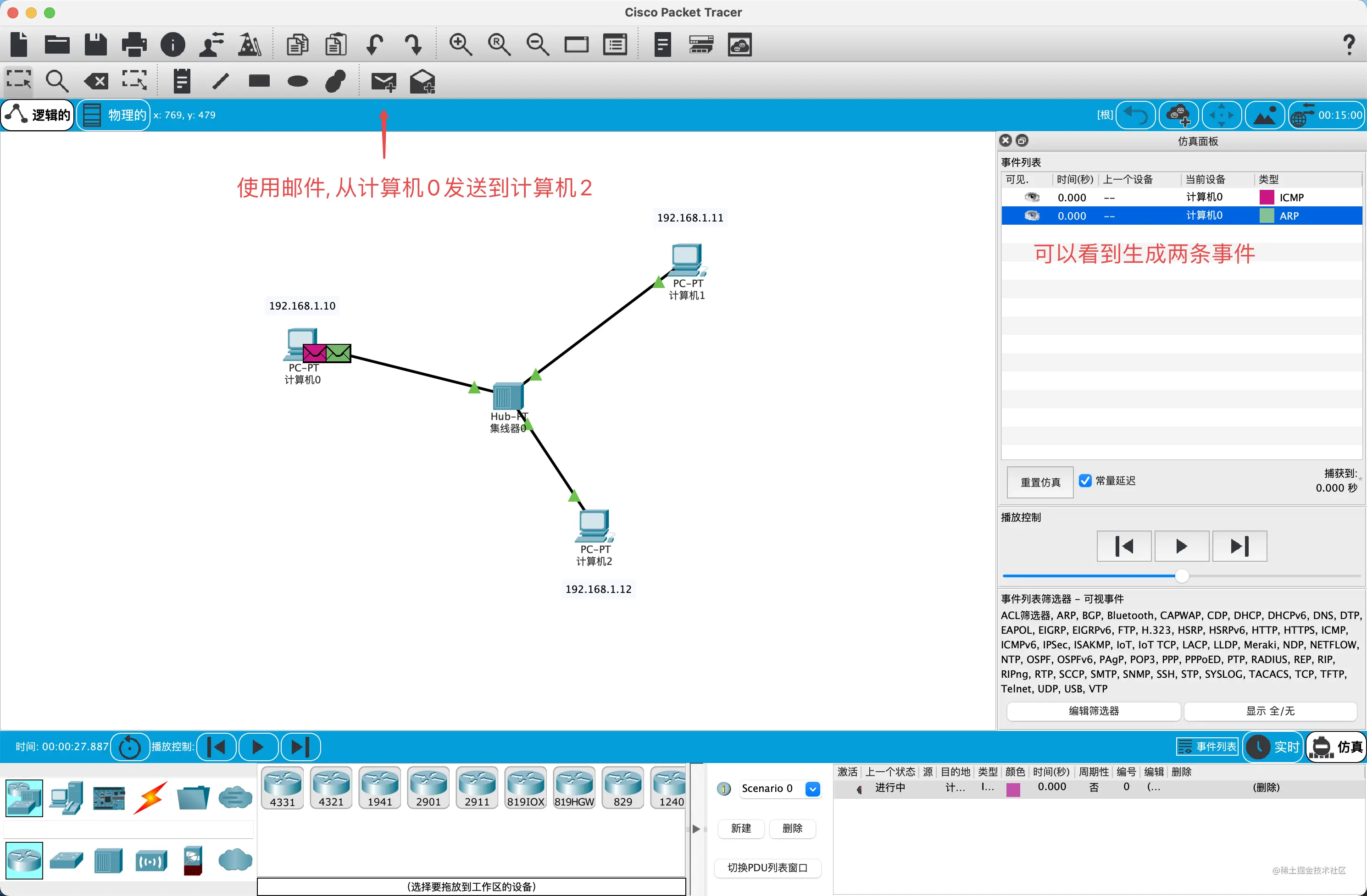Click the Print icon
Screen dimensions: 1367x896
click(x=134, y=44)
